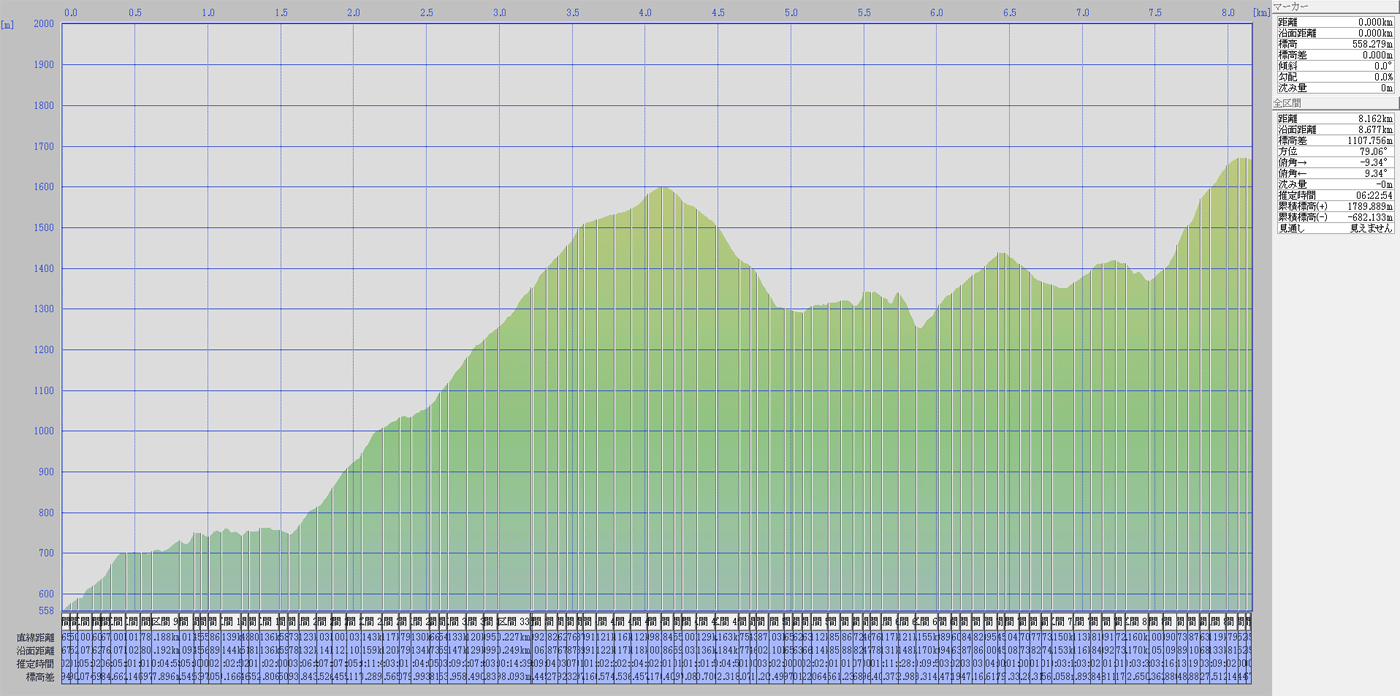Click the 見通し row showing 見えません
This screenshot has height=696, width=1400.
click(1370, 228)
